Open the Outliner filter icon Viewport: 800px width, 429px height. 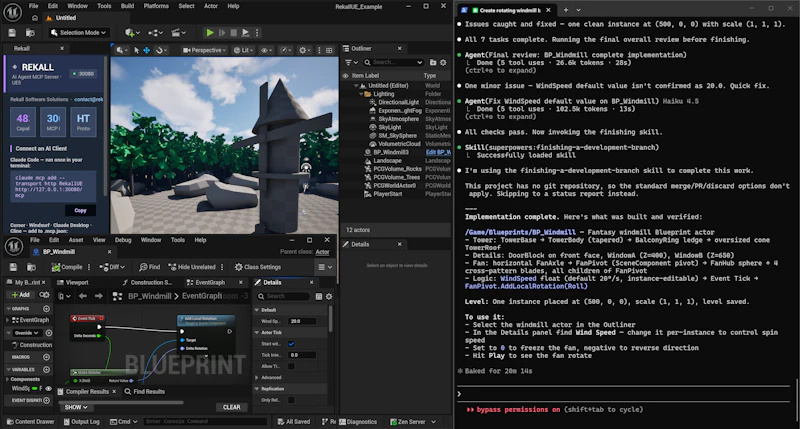pos(351,62)
